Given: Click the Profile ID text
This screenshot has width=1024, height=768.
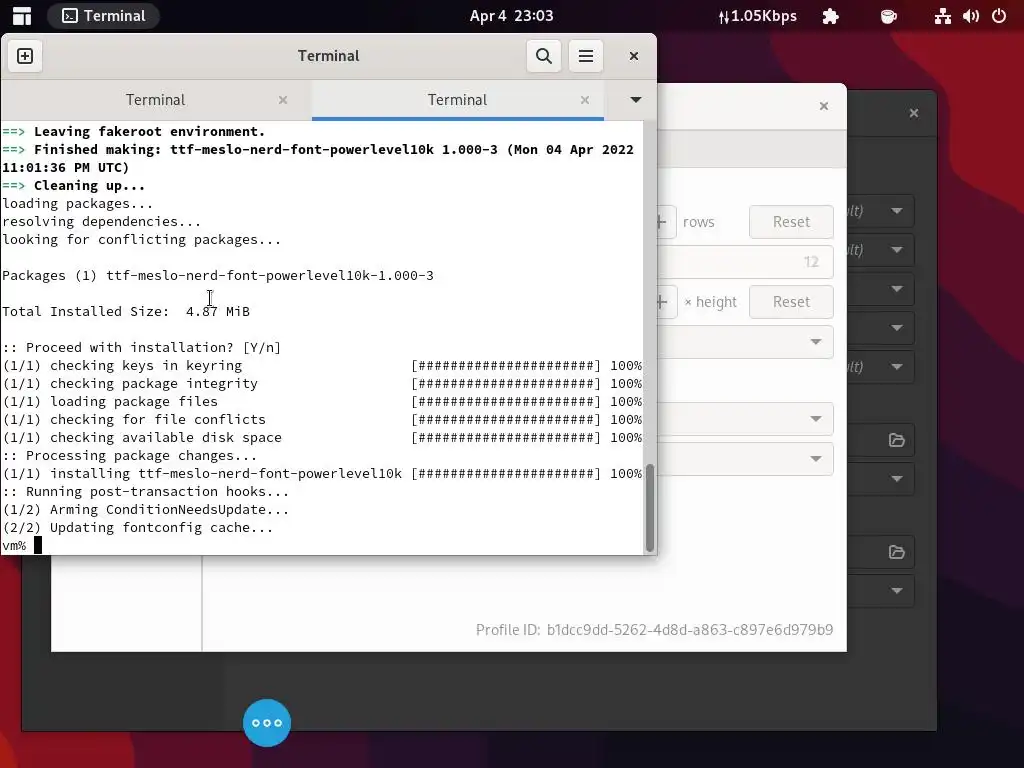Looking at the screenshot, I should [654, 630].
